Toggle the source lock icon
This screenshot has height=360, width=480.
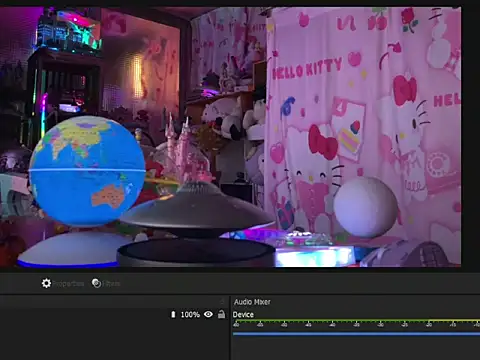pyautogui.click(x=221, y=314)
